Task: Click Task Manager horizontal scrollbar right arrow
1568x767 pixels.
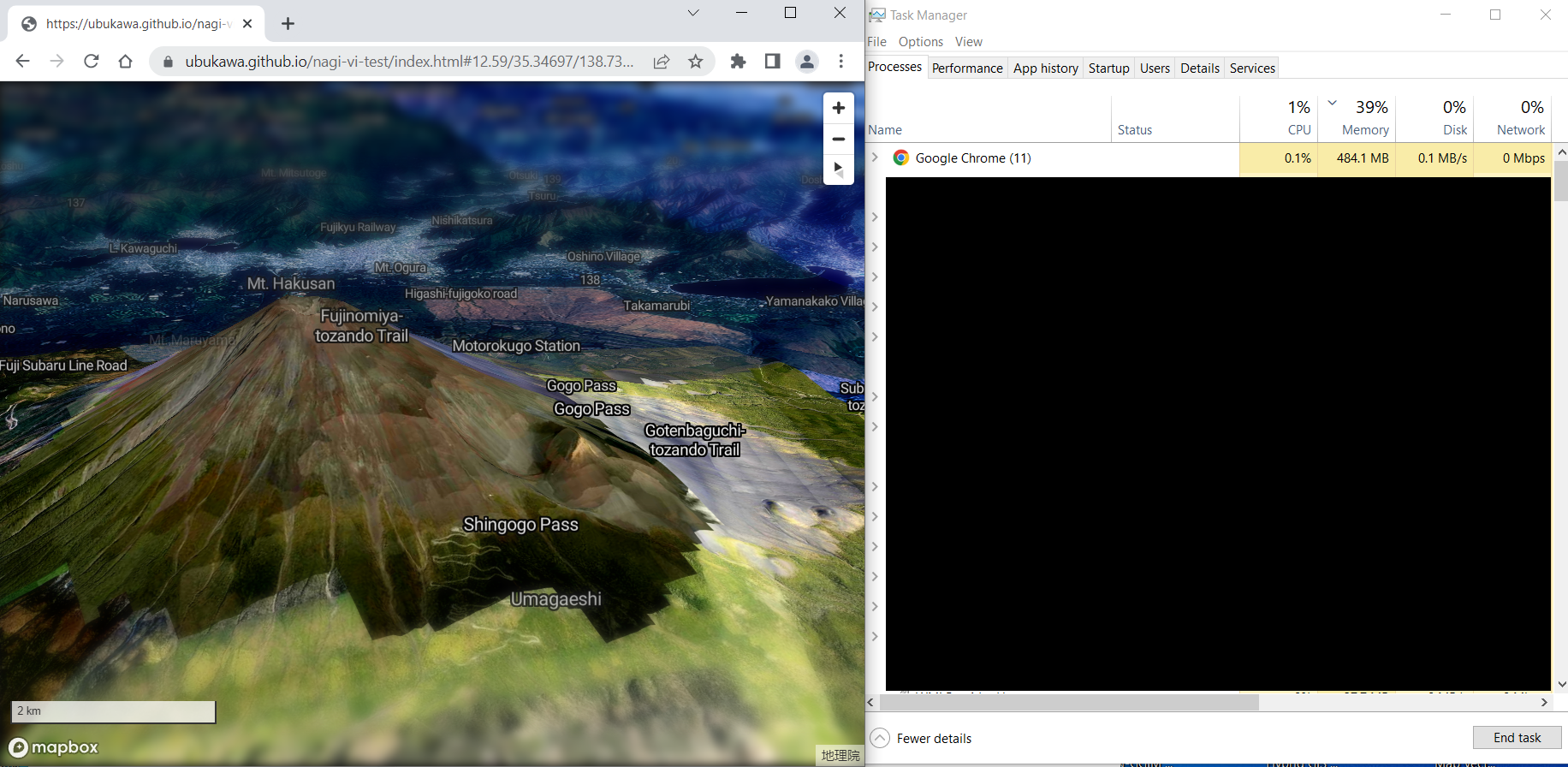Action: (1544, 702)
